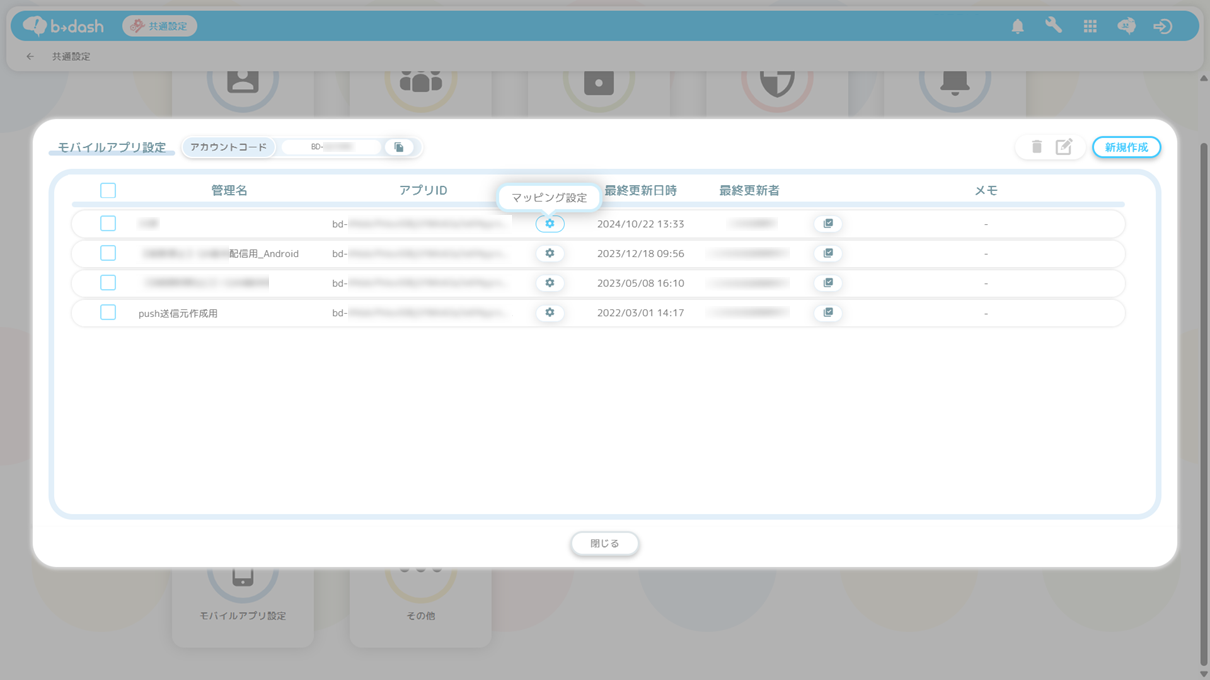This screenshot has height=680, width=1210.
Task: Click the 共通設定 tab in top bar
Action: pos(160,26)
